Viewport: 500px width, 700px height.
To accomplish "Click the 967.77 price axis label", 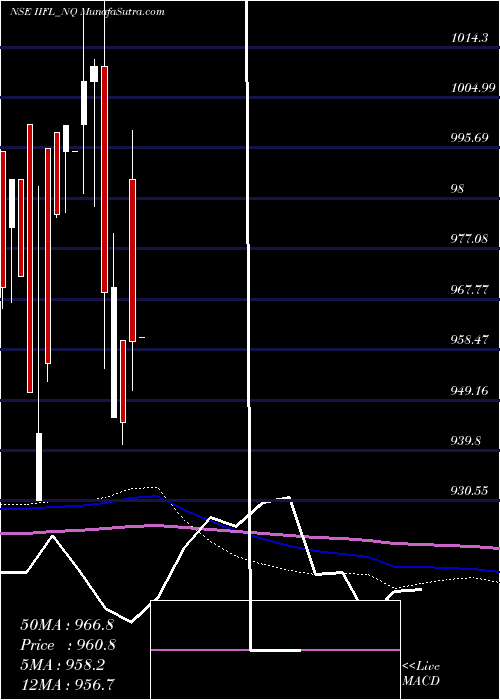I will [469, 290].
